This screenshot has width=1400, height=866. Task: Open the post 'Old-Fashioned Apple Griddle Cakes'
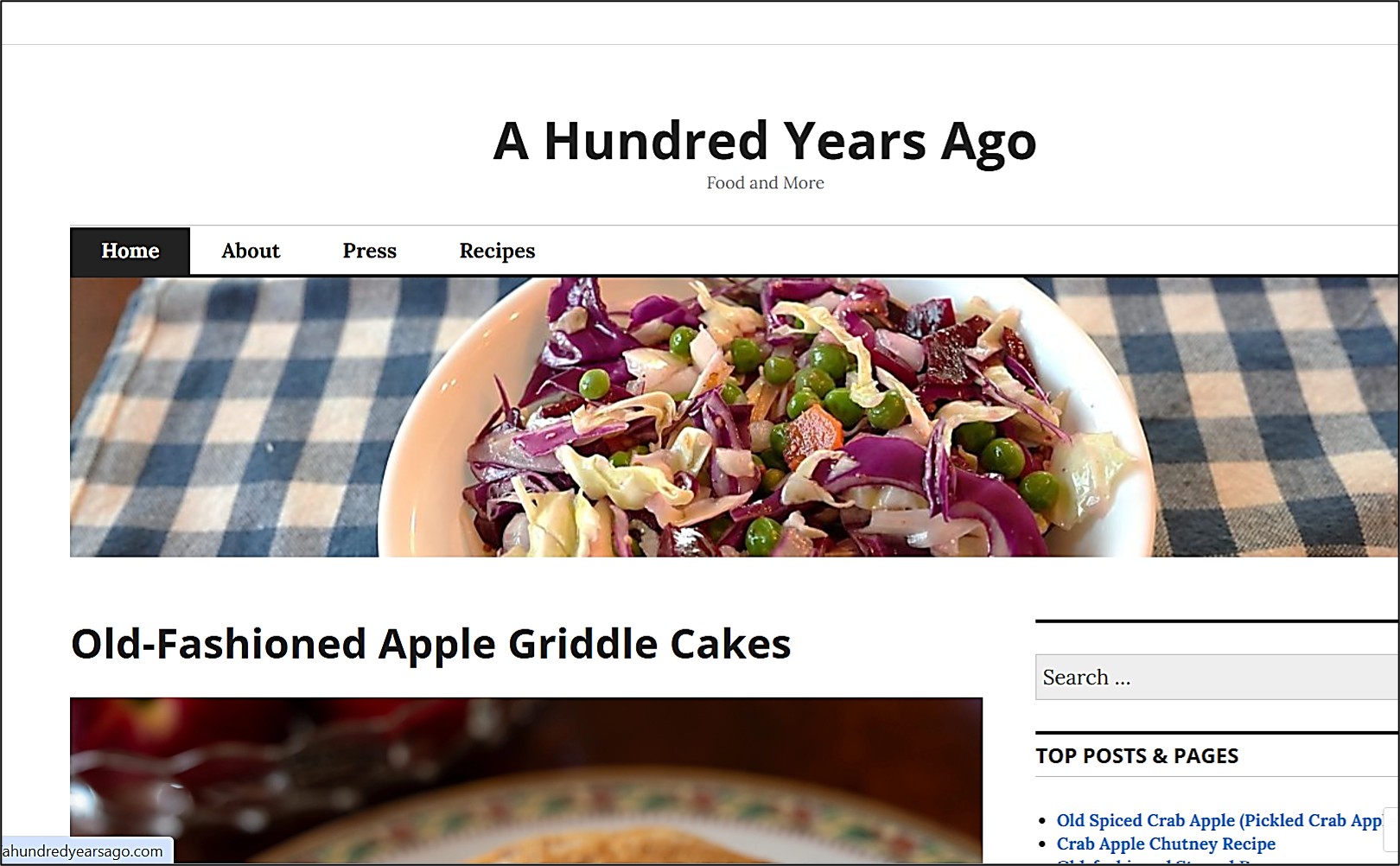click(x=430, y=644)
